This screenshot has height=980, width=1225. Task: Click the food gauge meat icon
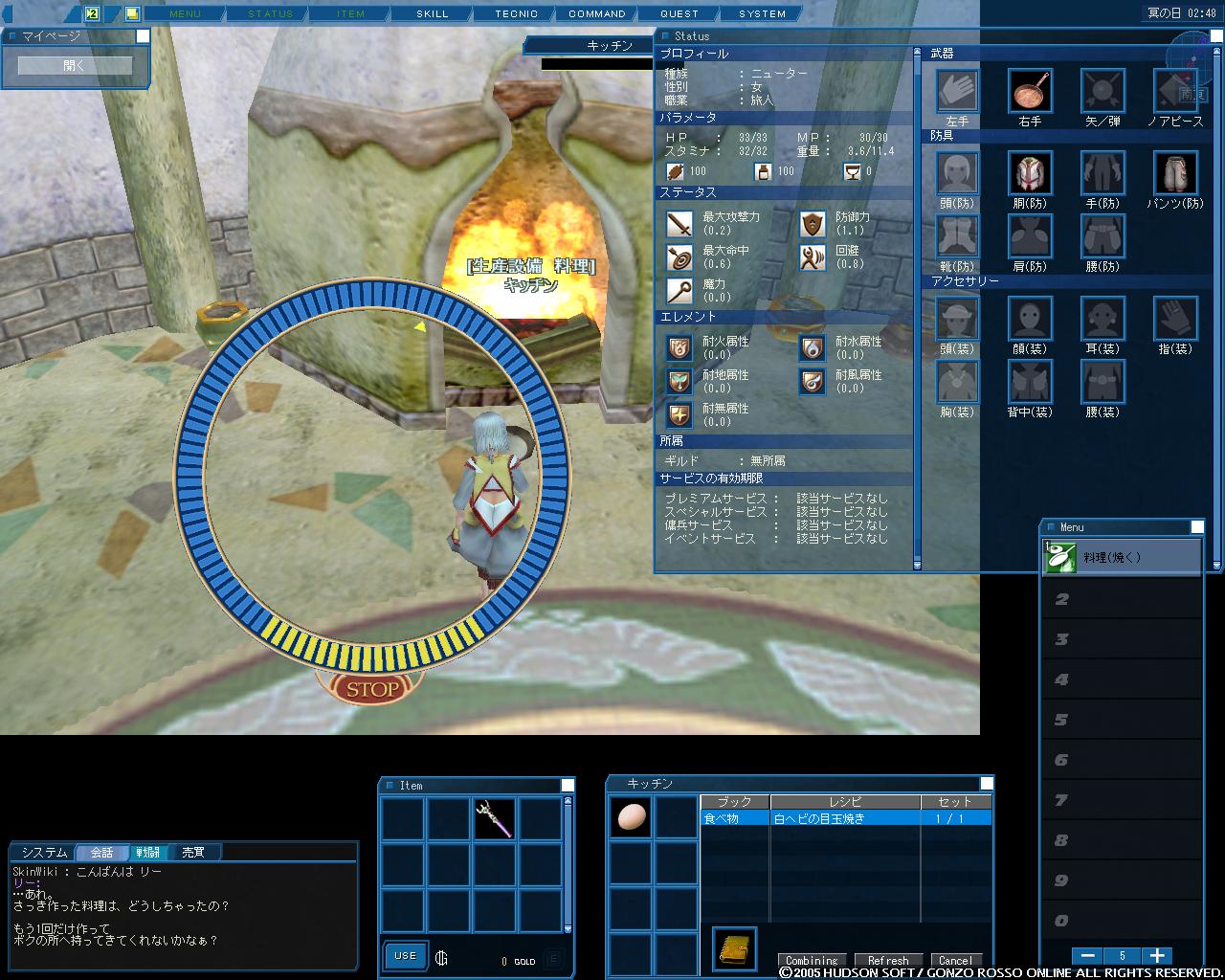[x=676, y=171]
